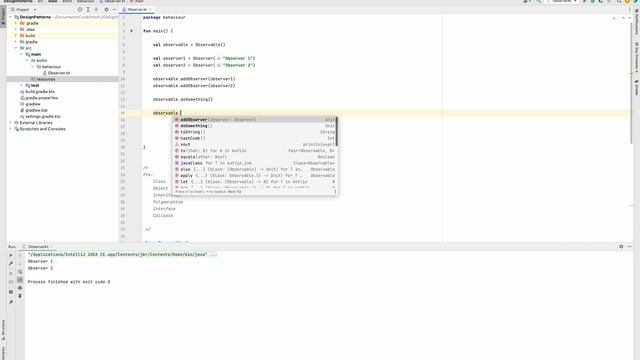Open Structure tool window side tab
The height and width of the screenshot is (360, 640).
[3, 330]
